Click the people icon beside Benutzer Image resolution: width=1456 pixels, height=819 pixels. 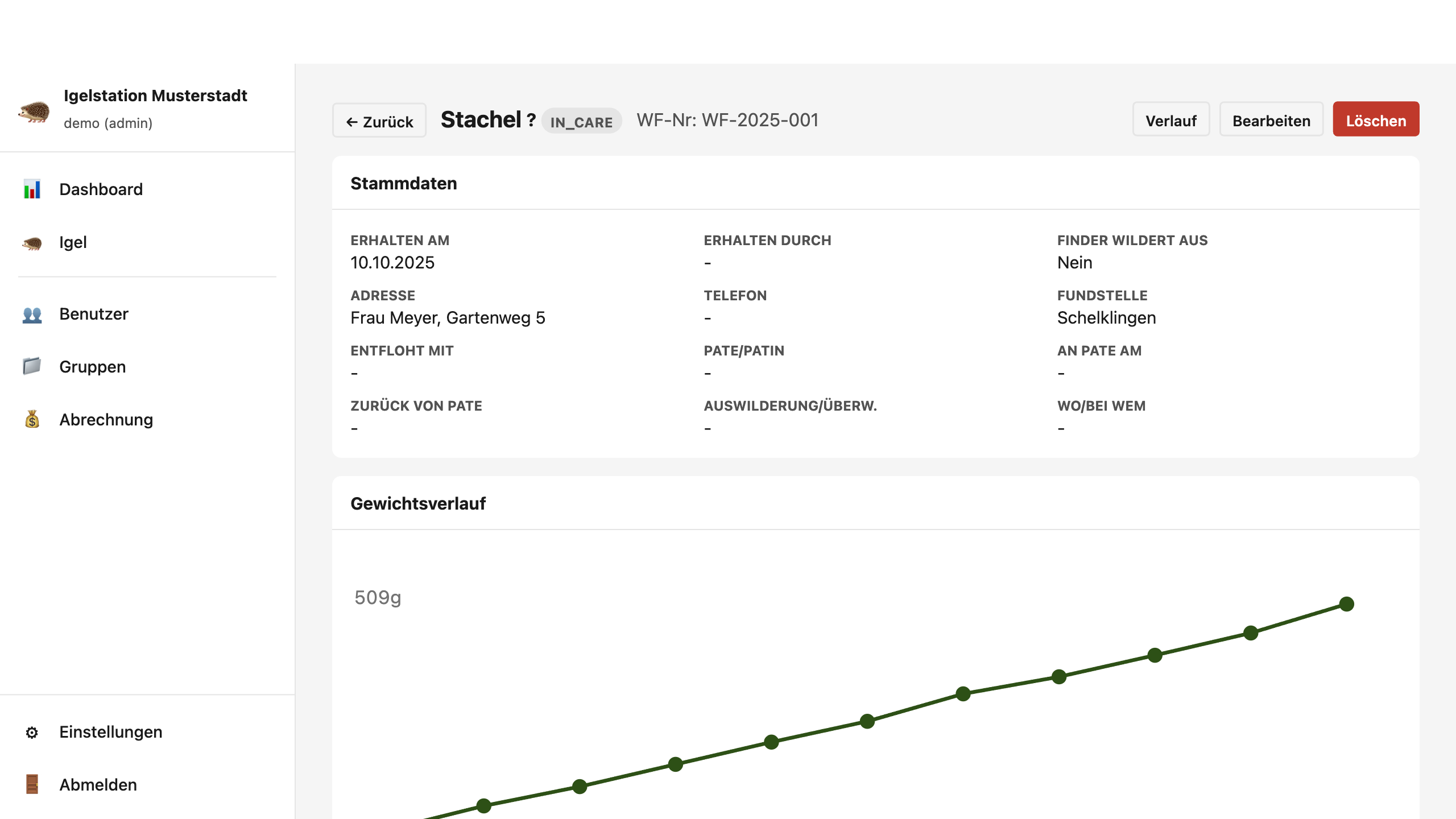click(x=32, y=315)
